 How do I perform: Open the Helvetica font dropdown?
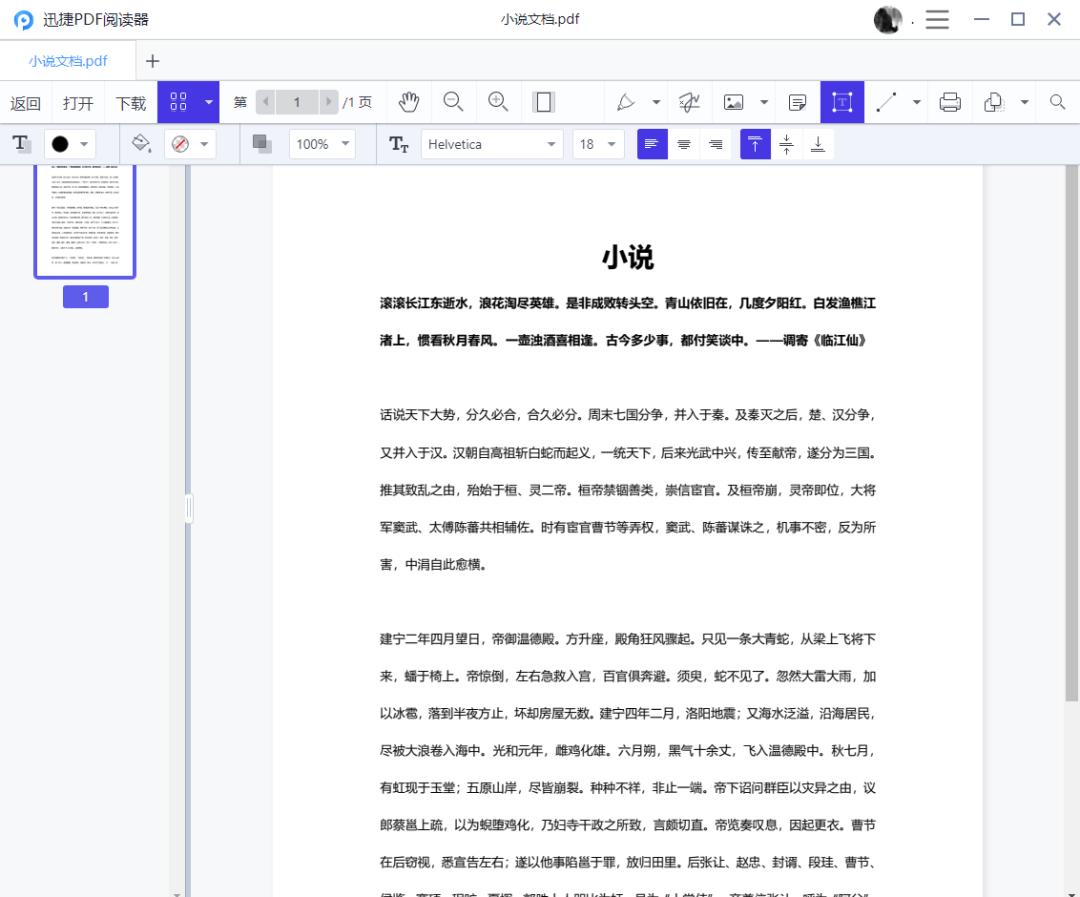(490, 144)
